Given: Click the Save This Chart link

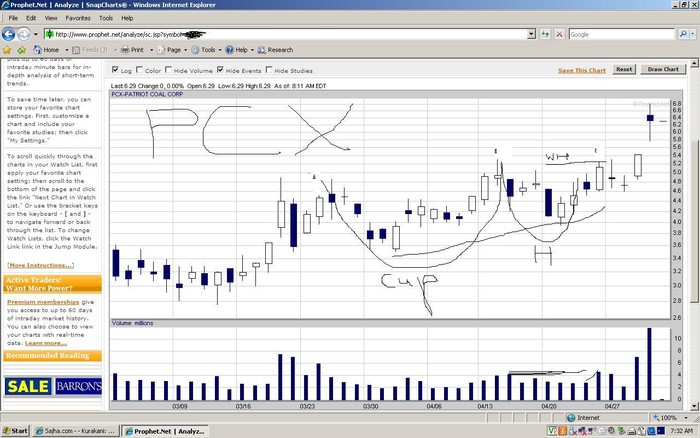Looking at the screenshot, I should [x=581, y=70].
